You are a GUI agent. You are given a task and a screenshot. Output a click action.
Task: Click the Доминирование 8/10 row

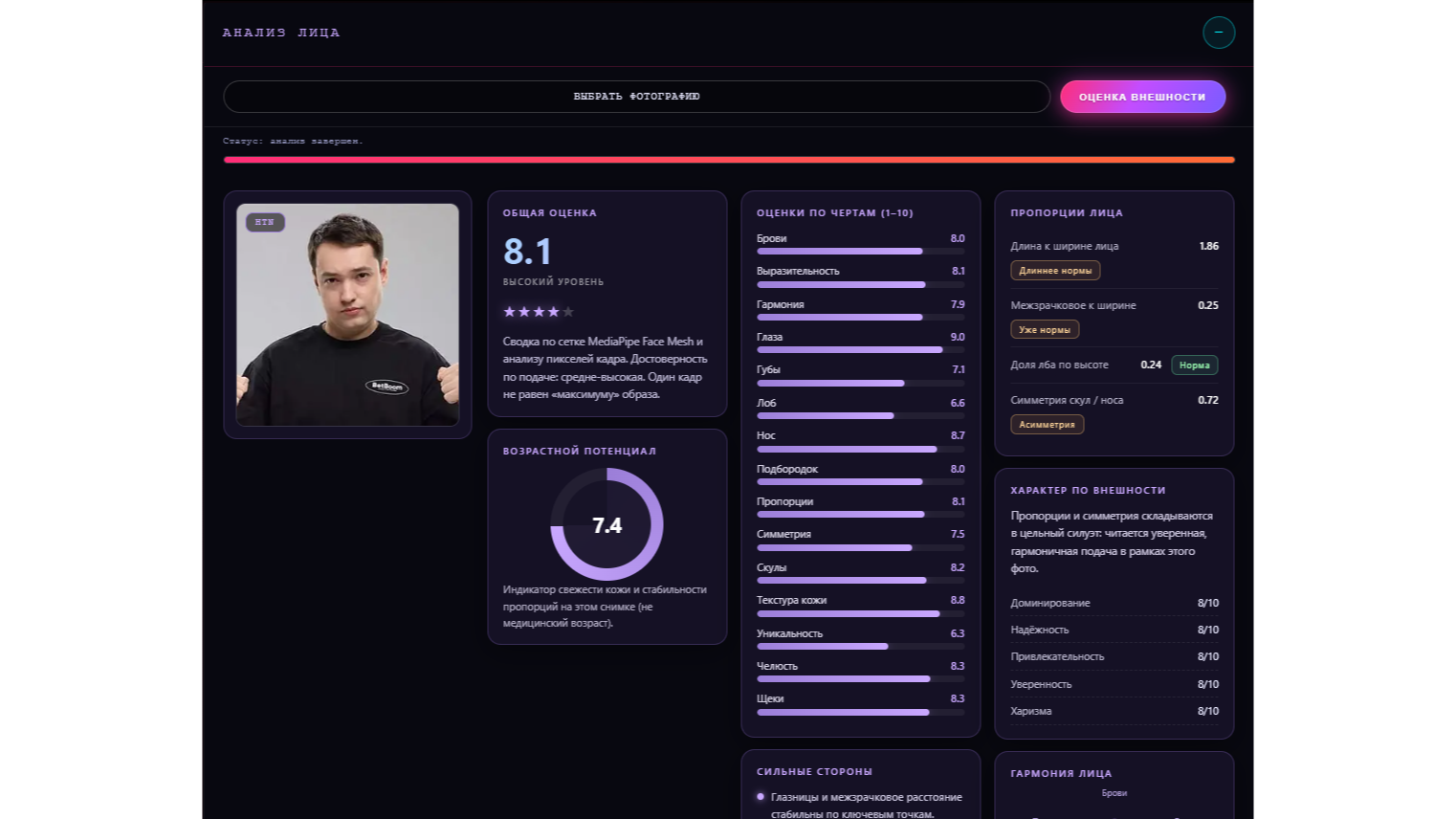point(1114,603)
